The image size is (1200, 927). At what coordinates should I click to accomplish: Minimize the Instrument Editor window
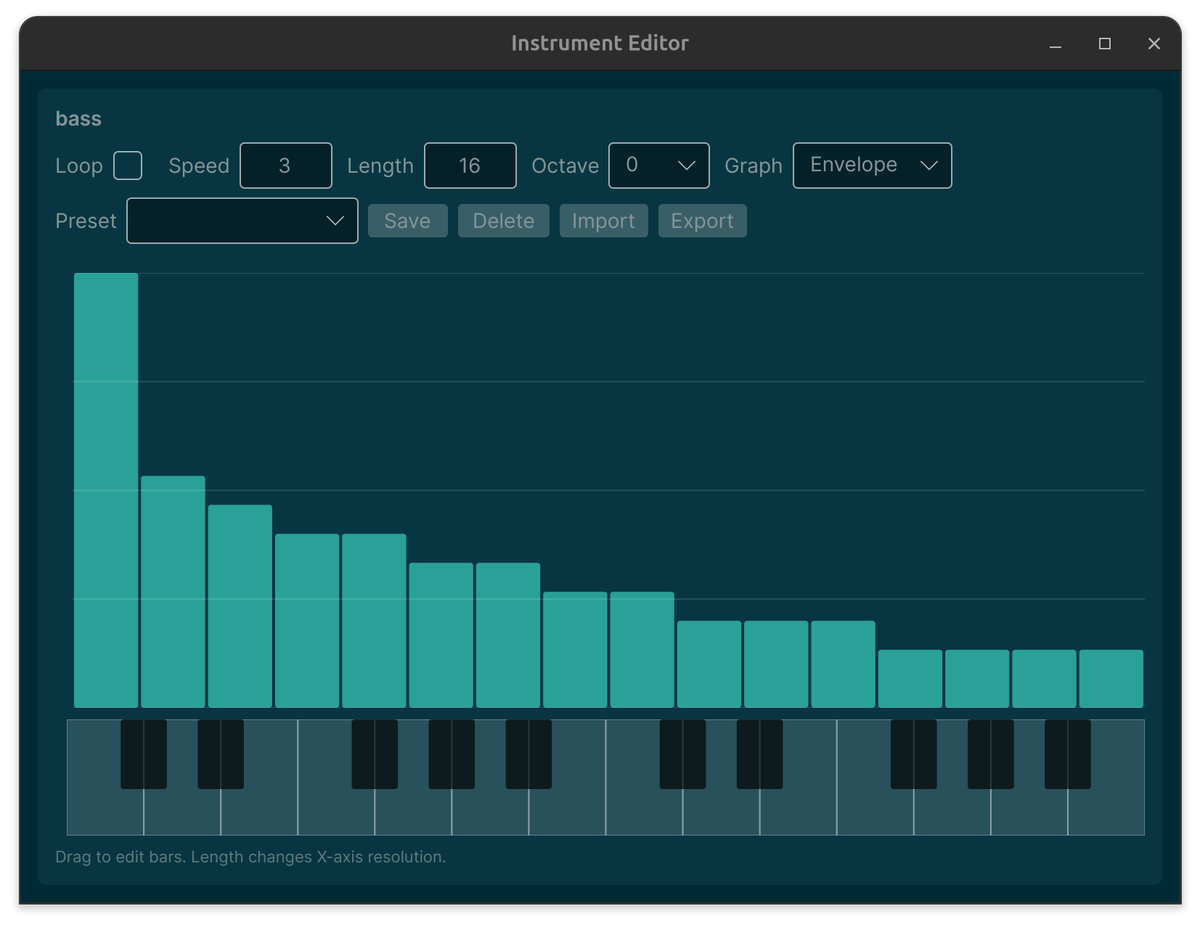[1056, 44]
